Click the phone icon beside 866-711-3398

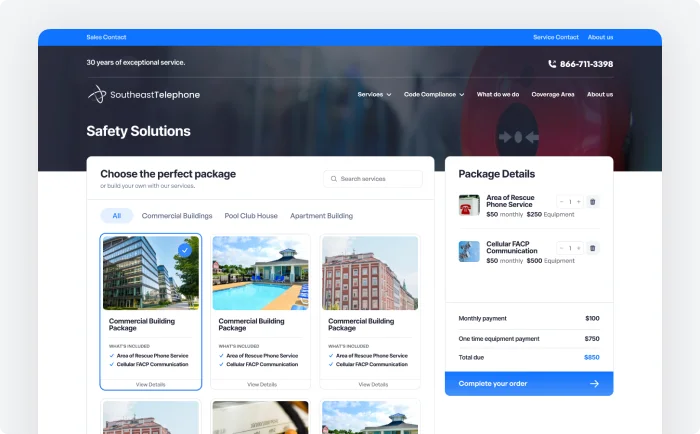click(552, 64)
